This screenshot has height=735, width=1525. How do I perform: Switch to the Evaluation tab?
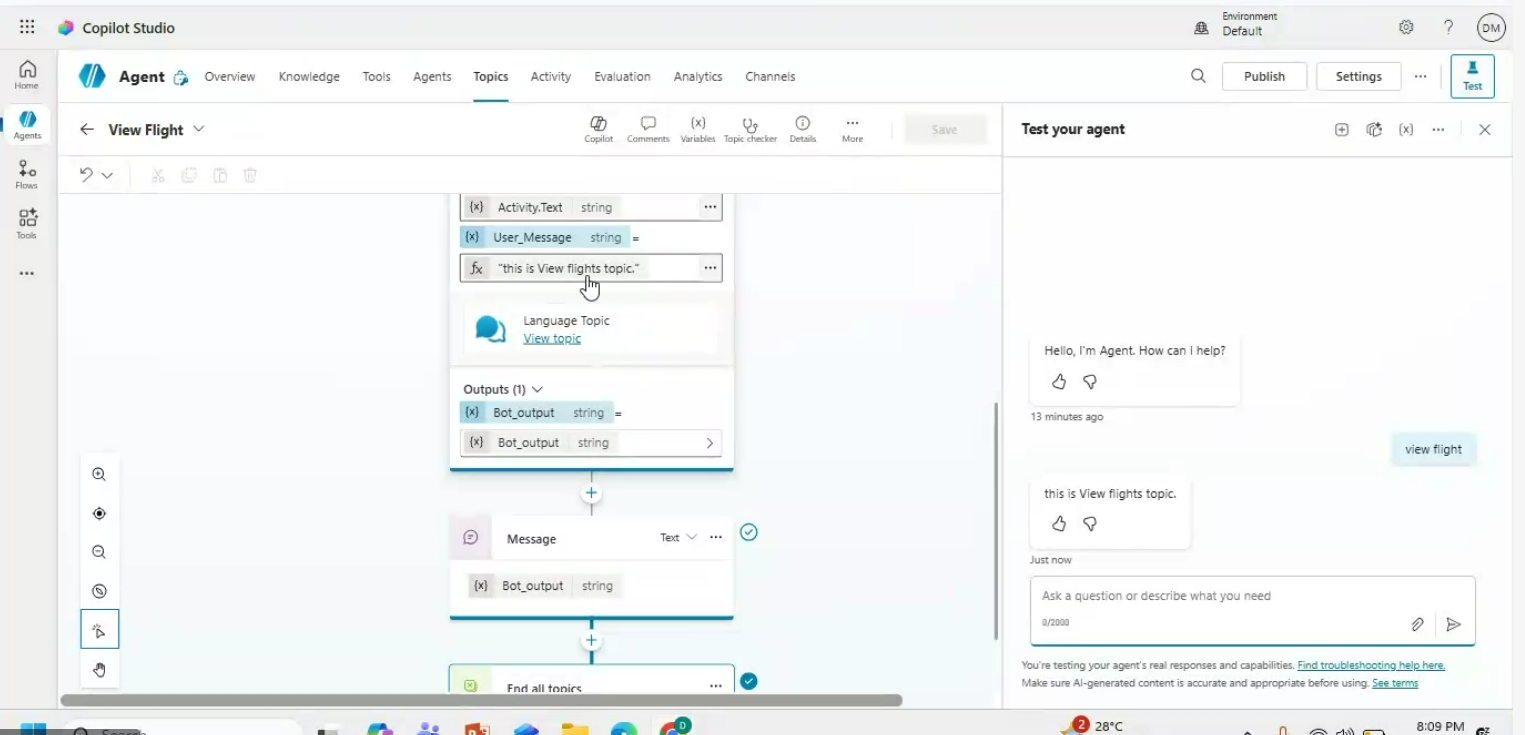(622, 76)
